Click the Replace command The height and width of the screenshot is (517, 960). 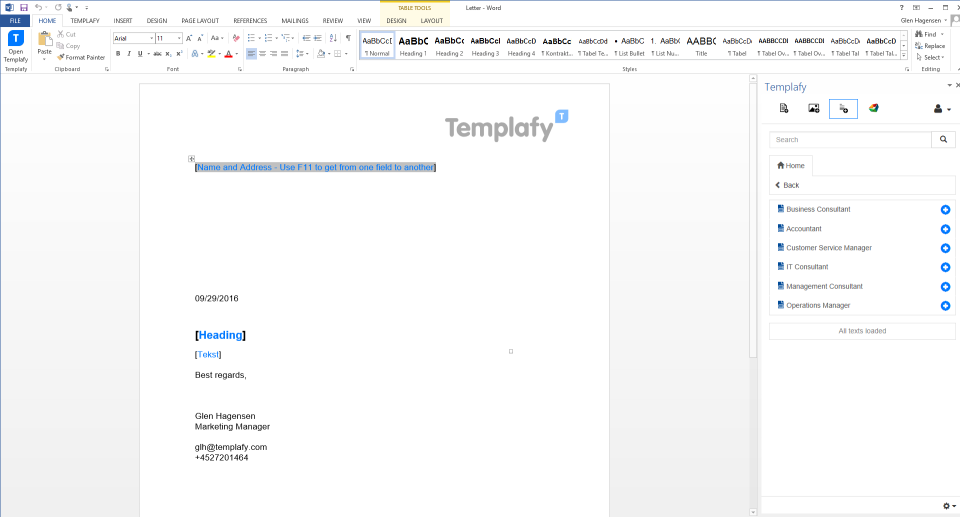click(930, 46)
